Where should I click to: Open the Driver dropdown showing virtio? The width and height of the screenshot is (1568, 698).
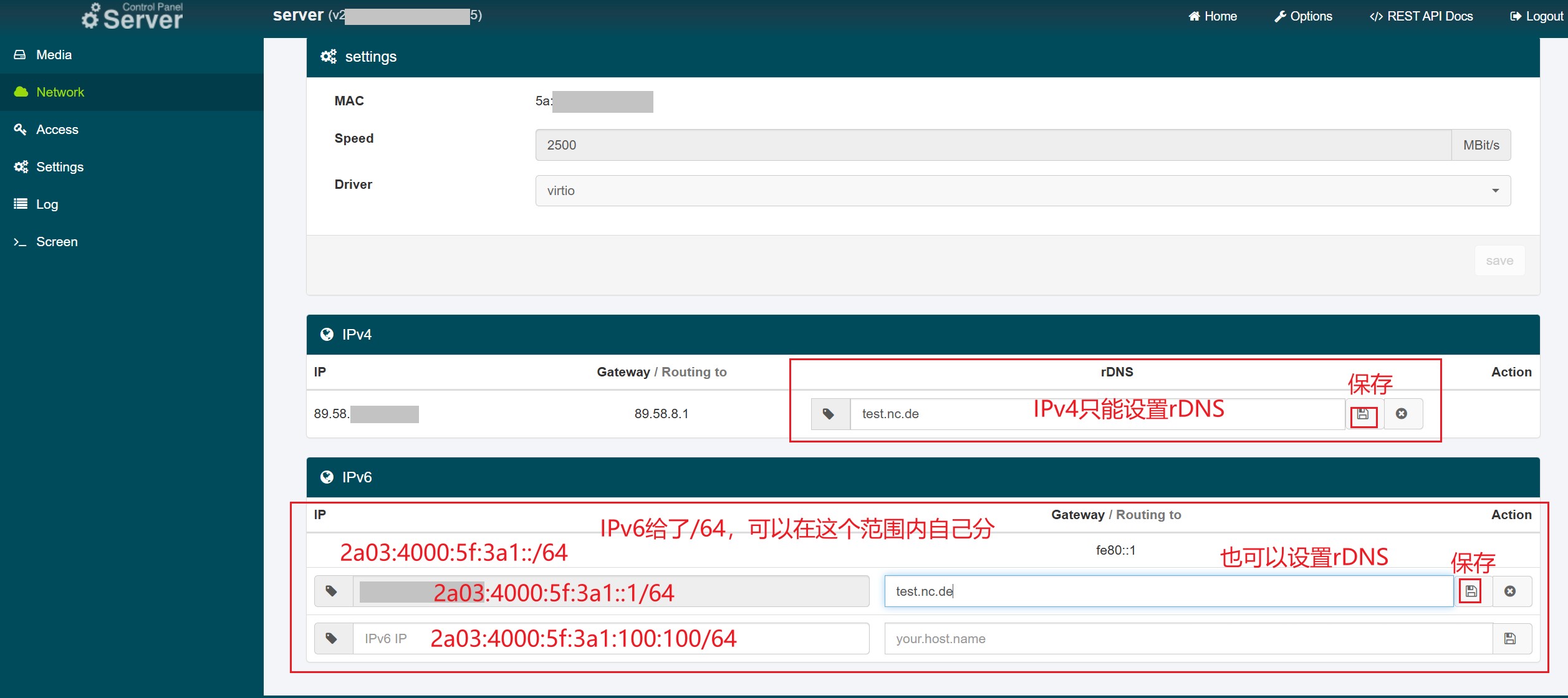(1022, 191)
